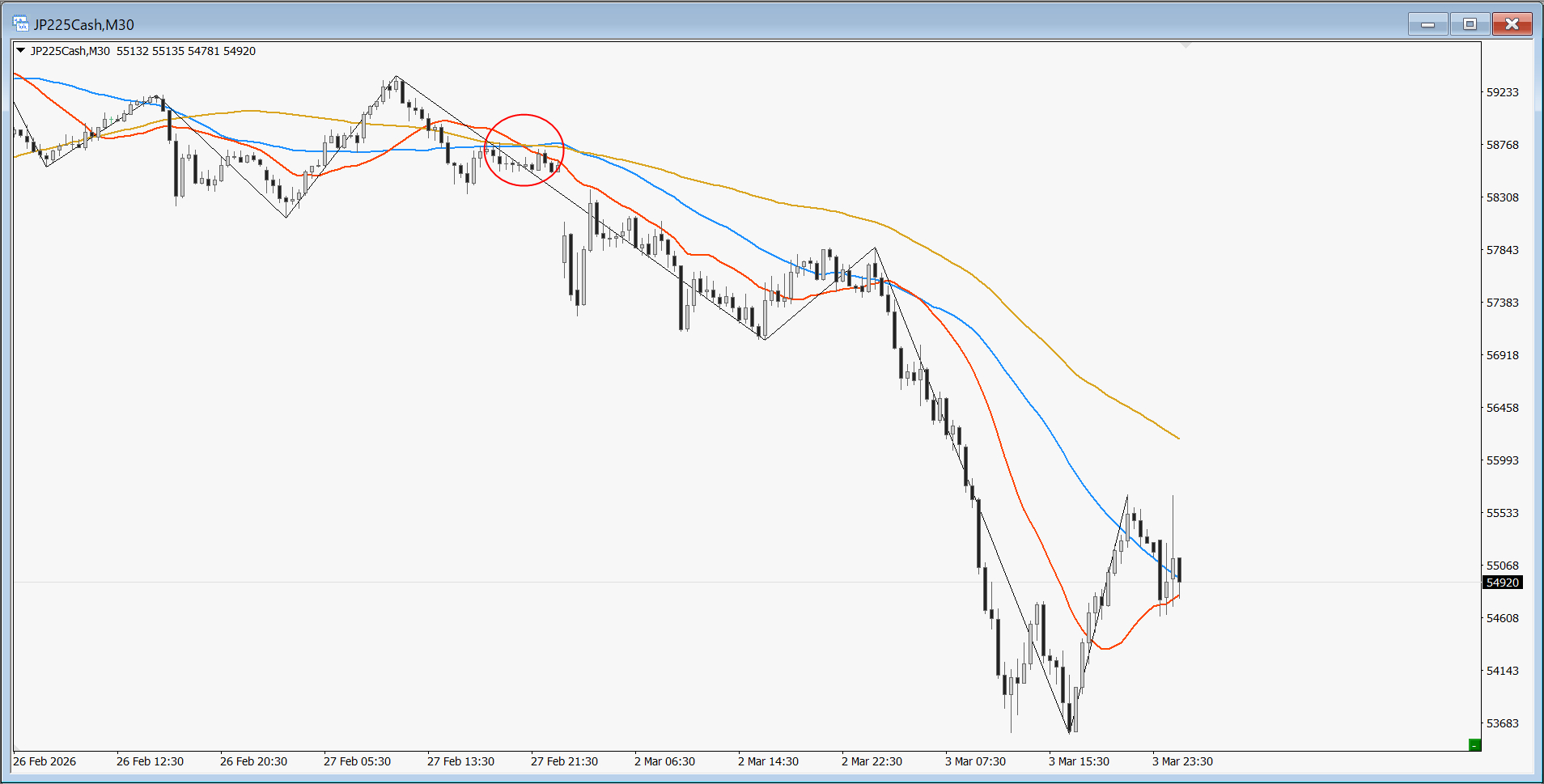Click the 3 Mar 23:30 time axis label
1544x784 pixels.
1182,761
